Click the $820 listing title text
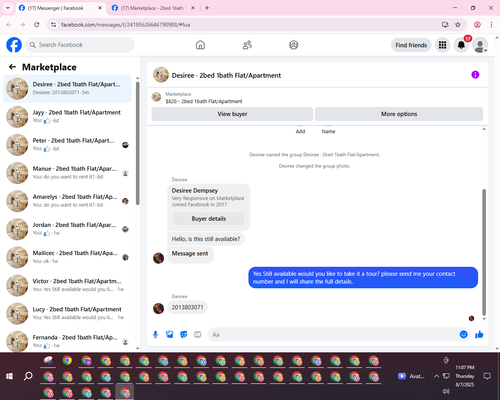 [204, 101]
